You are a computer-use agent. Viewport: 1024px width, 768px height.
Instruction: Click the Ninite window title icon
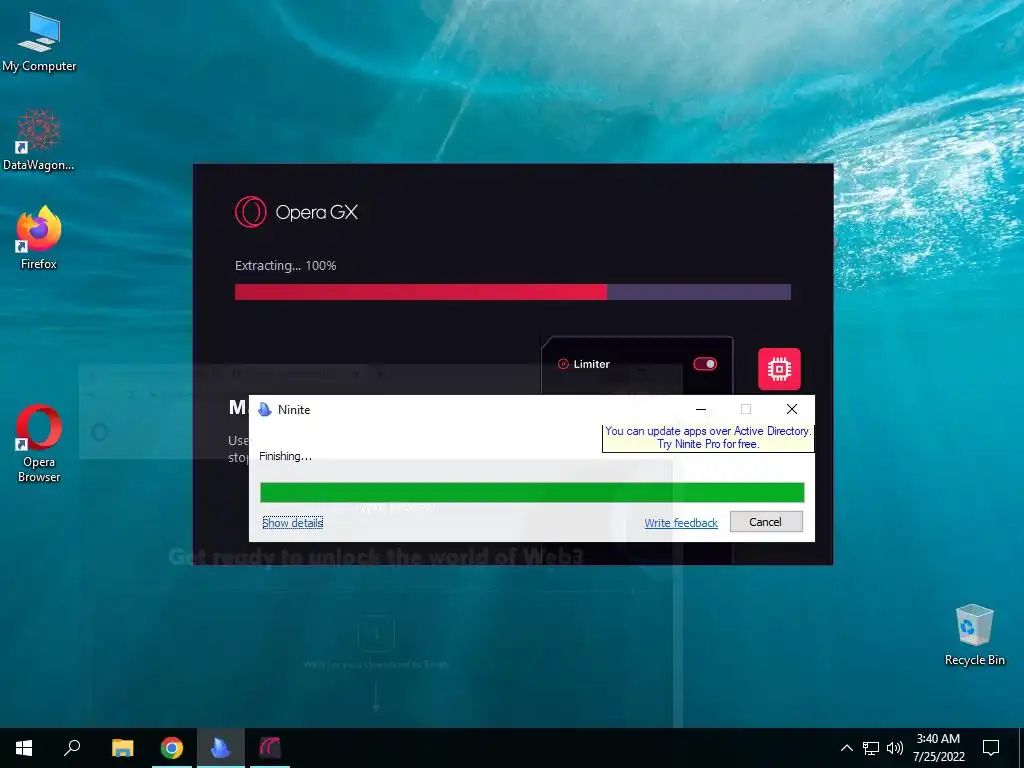pos(264,409)
